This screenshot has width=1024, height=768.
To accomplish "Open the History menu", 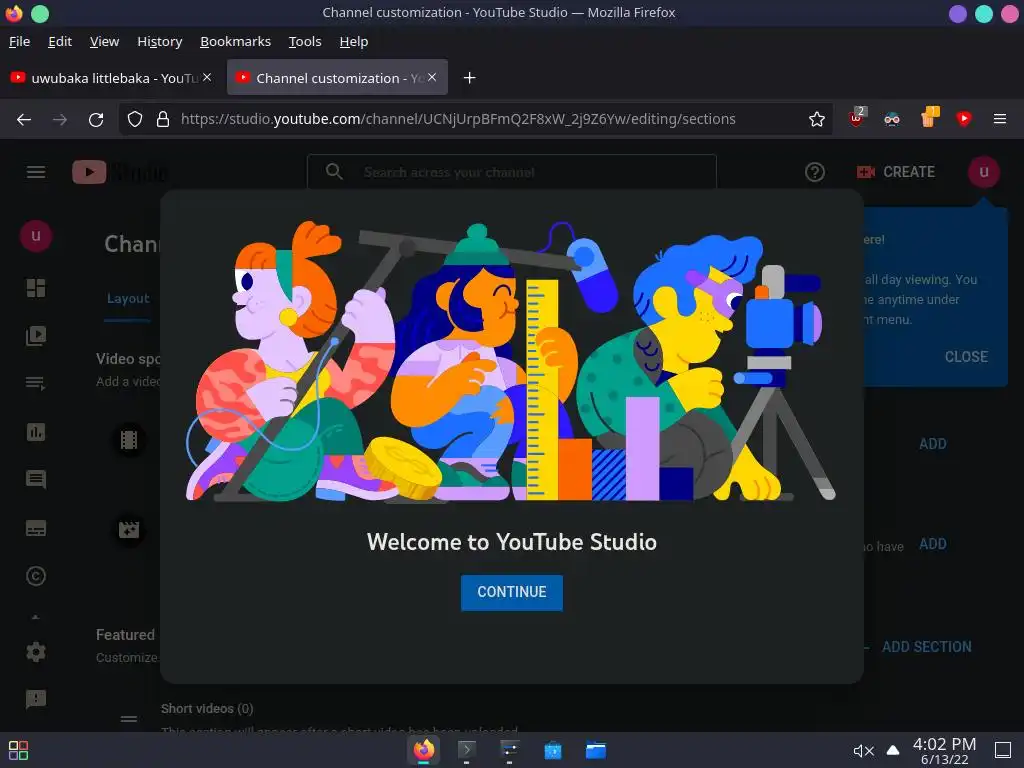I will click(x=159, y=42).
